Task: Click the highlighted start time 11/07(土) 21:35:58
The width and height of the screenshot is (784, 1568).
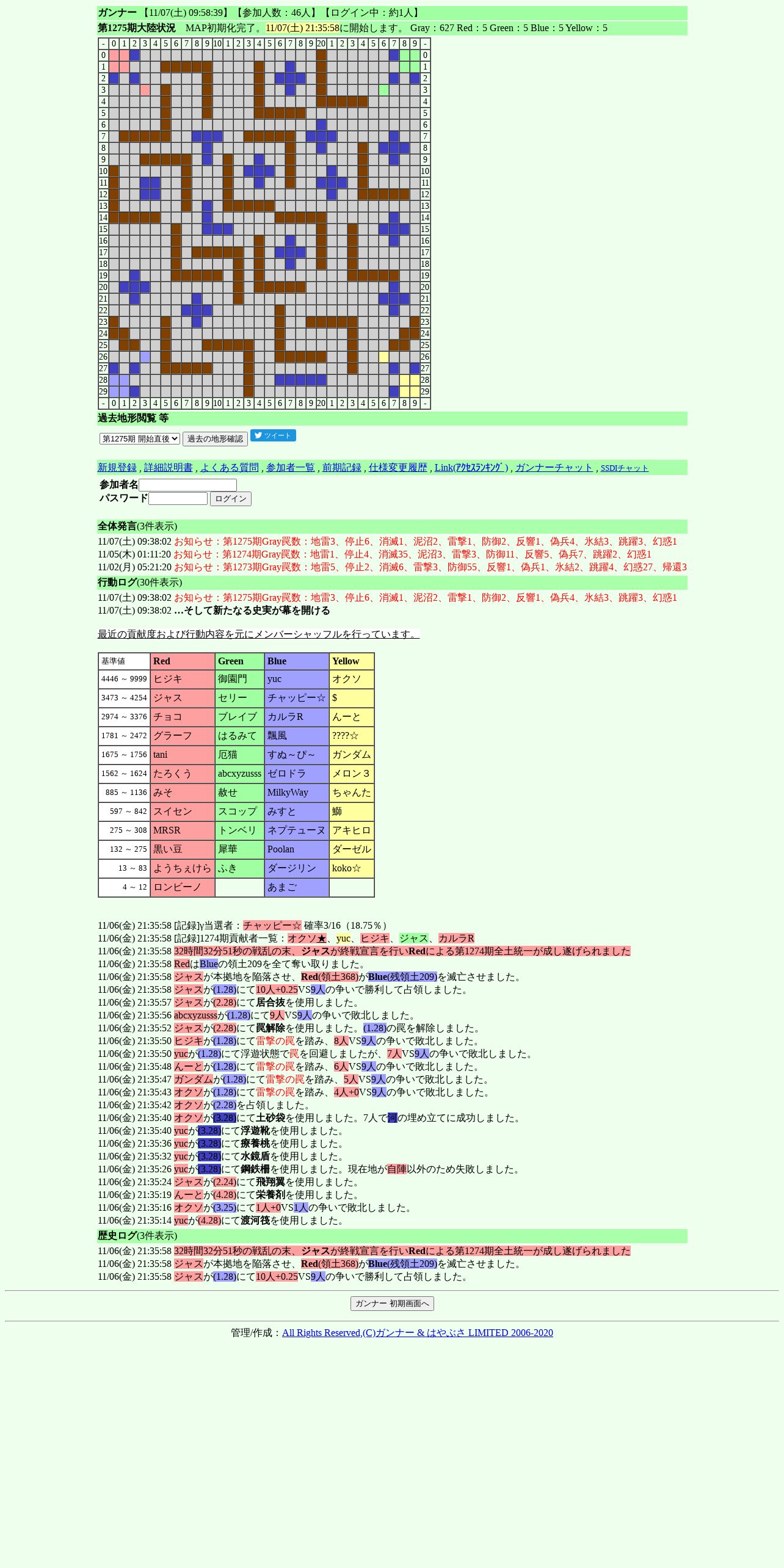Action: 302,28
